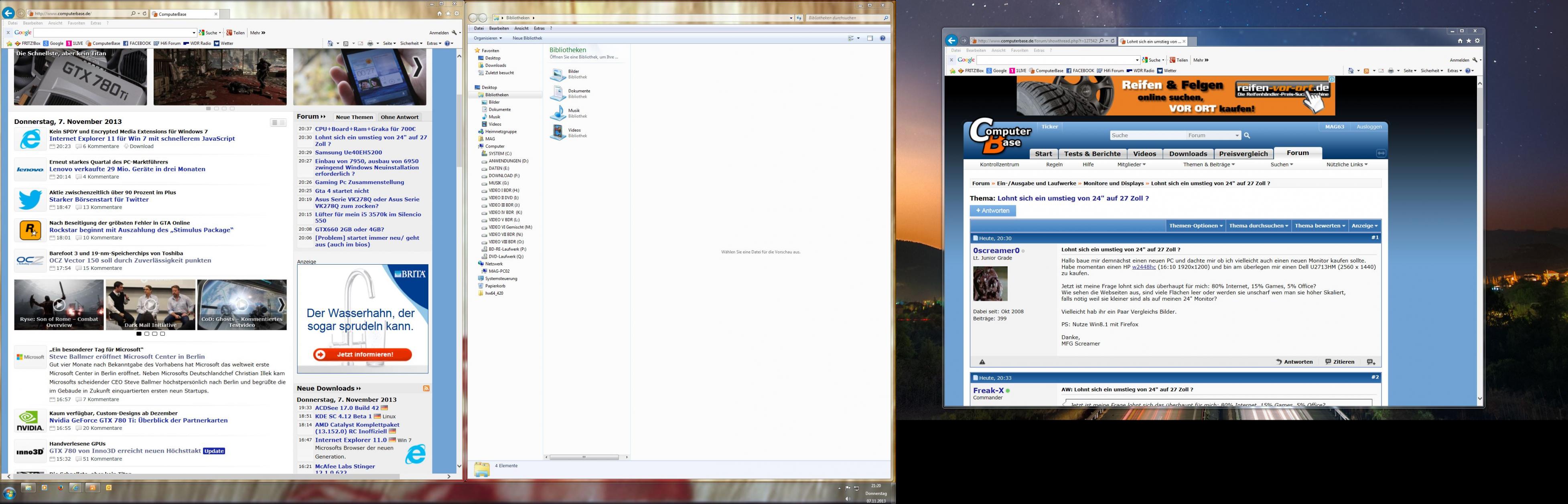Click the back arrow in left ComputerBase browser
This screenshot has width=1568, height=504.
(x=8, y=13)
